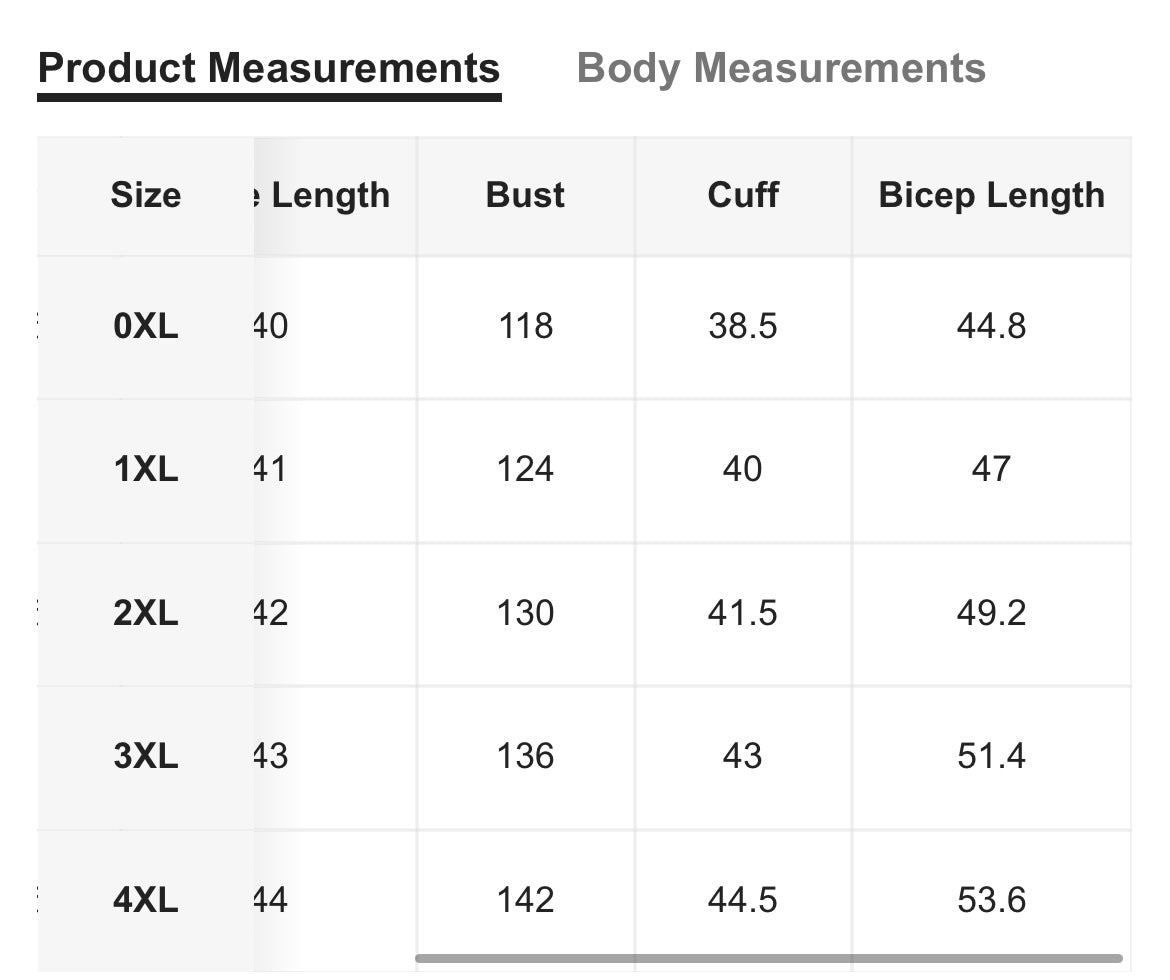Click the 130 bust value for 2XL
The width and height of the screenshot is (1170, 980).
pyautogui.click(x=525, y=614)
